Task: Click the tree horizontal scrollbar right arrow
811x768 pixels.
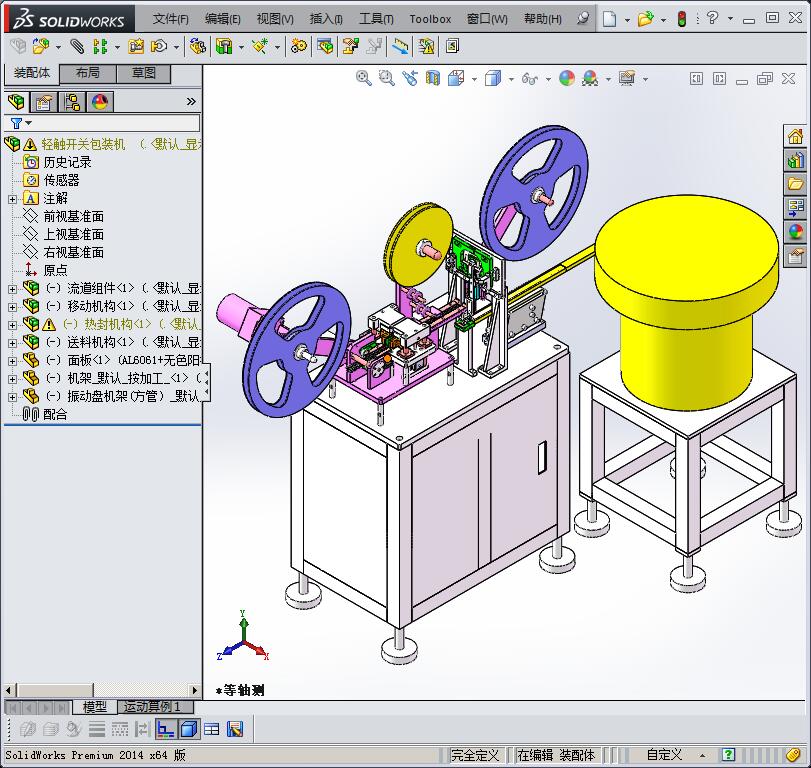Action: (x=194, y=690)
